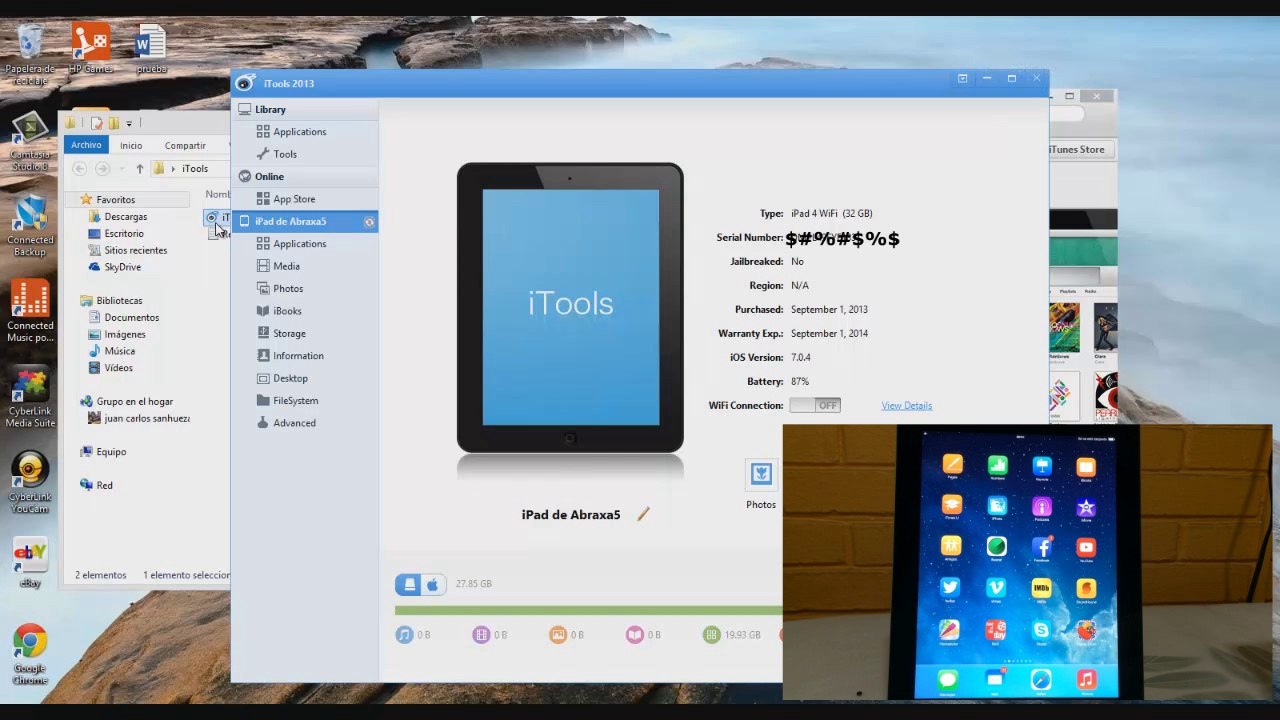Viewport: 1280px width, 720px height.
Task: Click the iTunes Store button in iTunes window
Action: pyautogui.click(x=1078, y=150)
